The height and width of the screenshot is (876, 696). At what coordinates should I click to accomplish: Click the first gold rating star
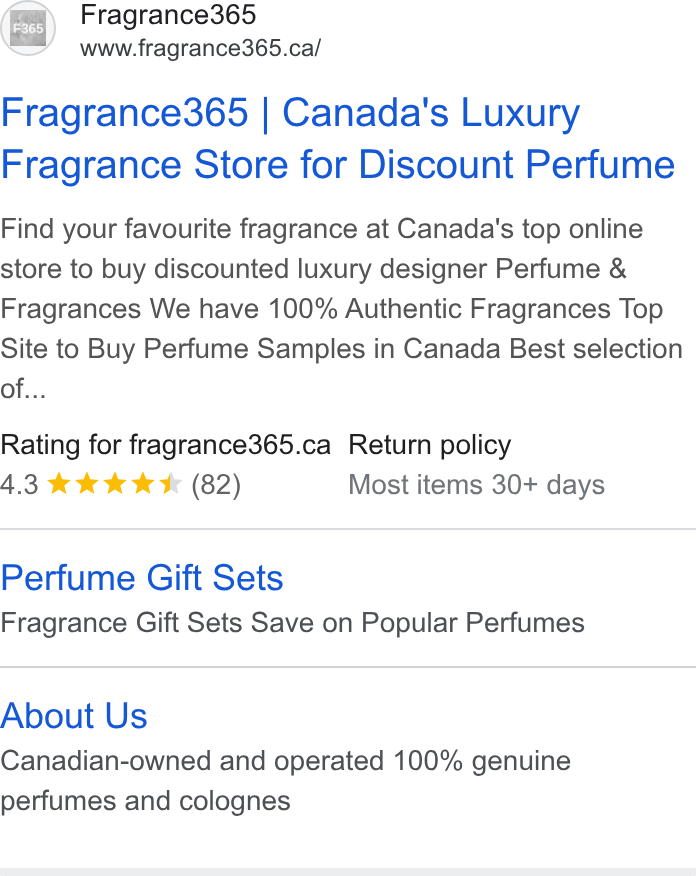click(59, 483)
